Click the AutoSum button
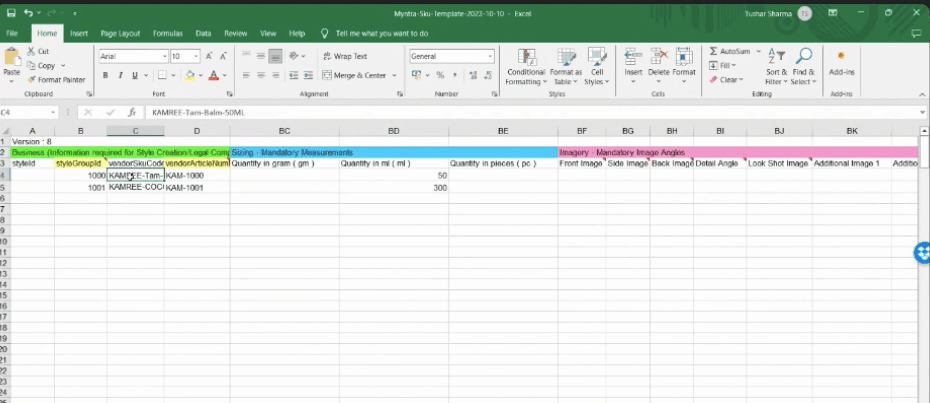Screen dimensions: 930x403 [x=730, y=52]
